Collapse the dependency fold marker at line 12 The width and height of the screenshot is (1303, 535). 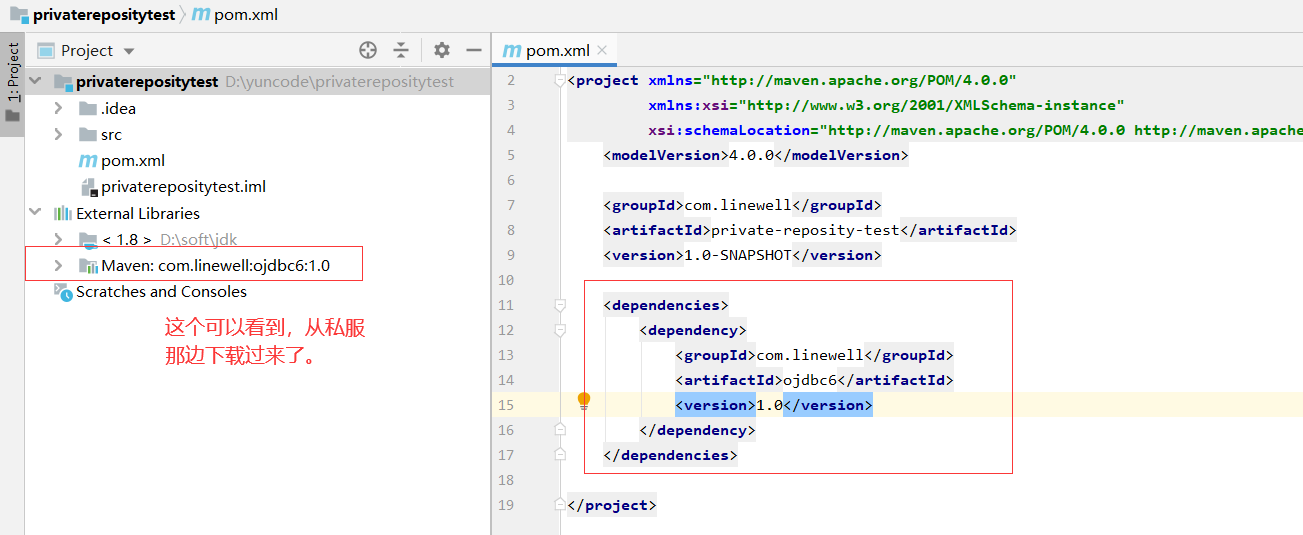pyautogui.click(x=559, y=330)
